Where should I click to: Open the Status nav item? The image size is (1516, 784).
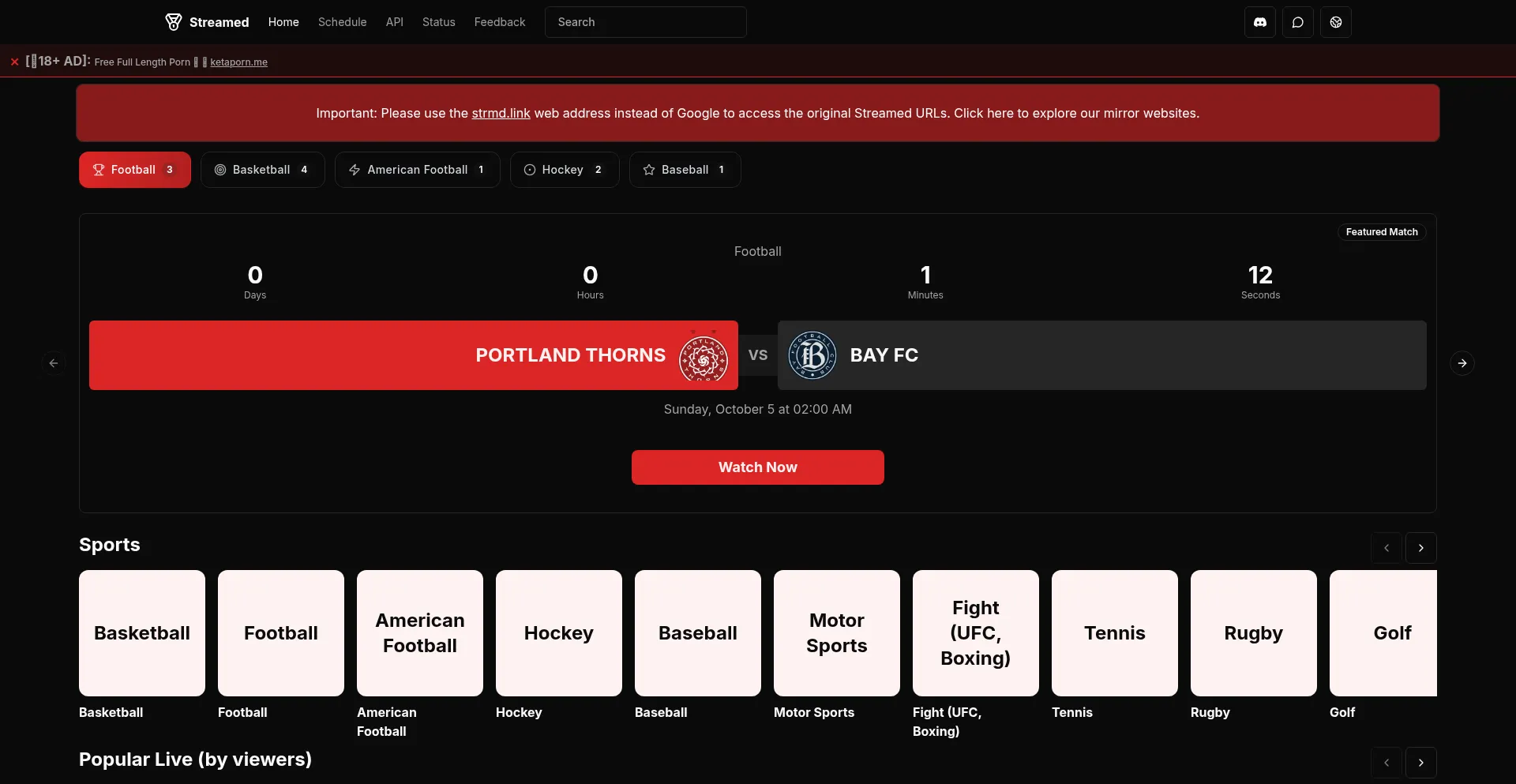438,22
